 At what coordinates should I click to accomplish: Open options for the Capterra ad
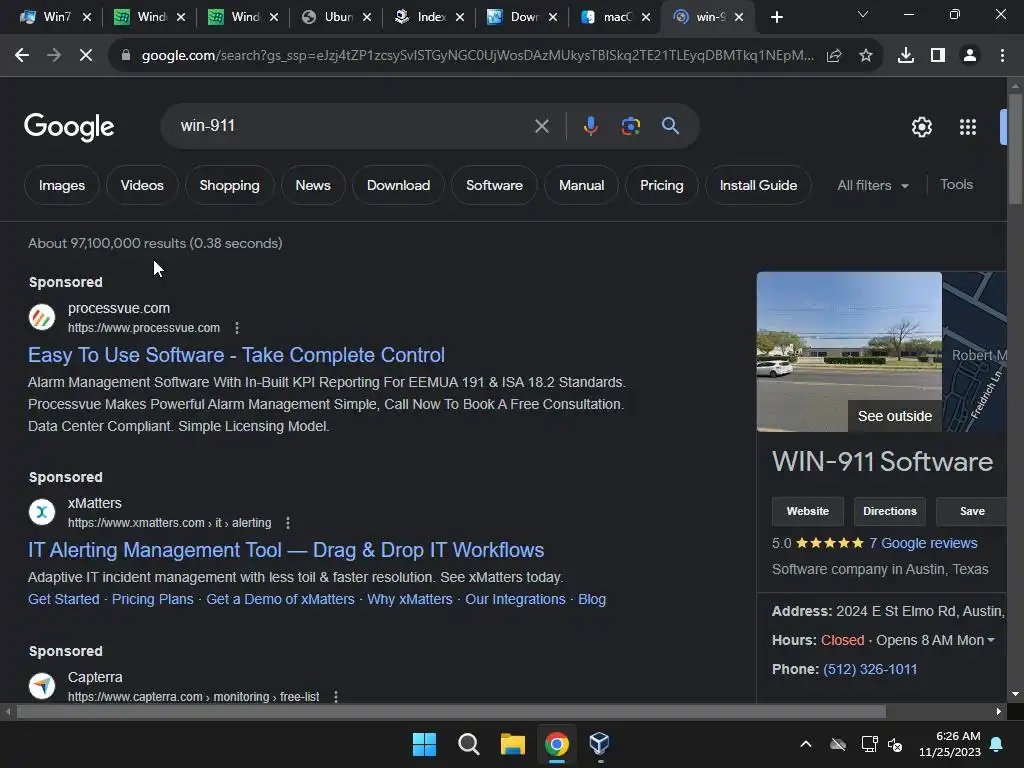[336, 697]
